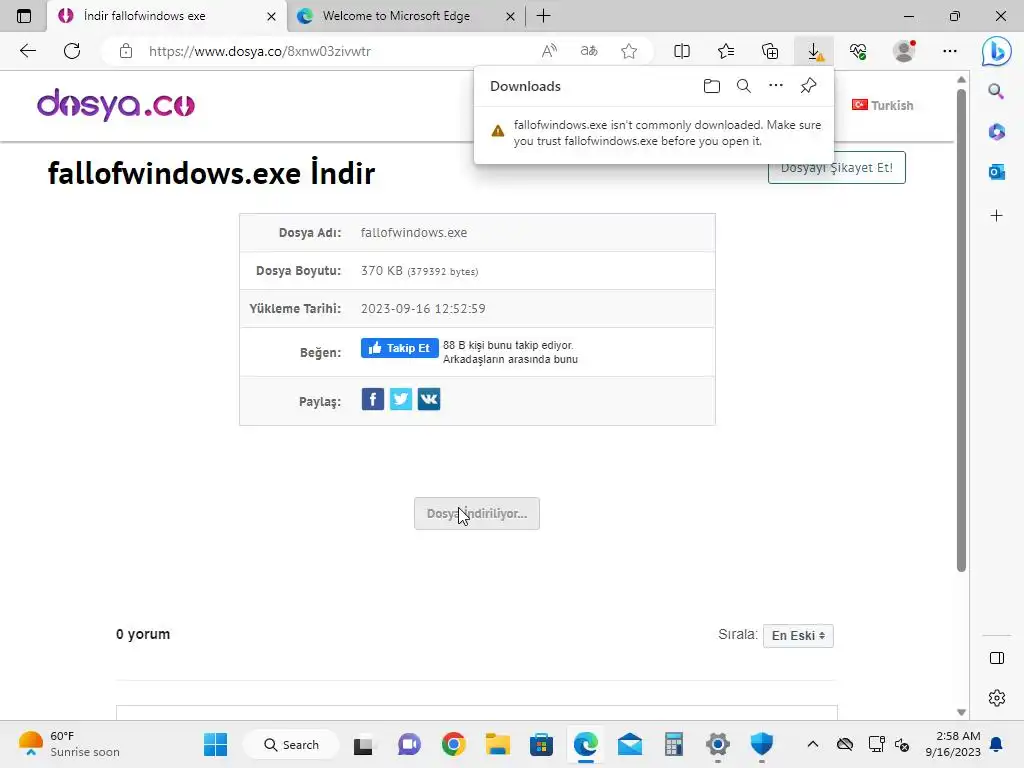
Task: Open weather widget showing 60°F
Action: (69, 744)
